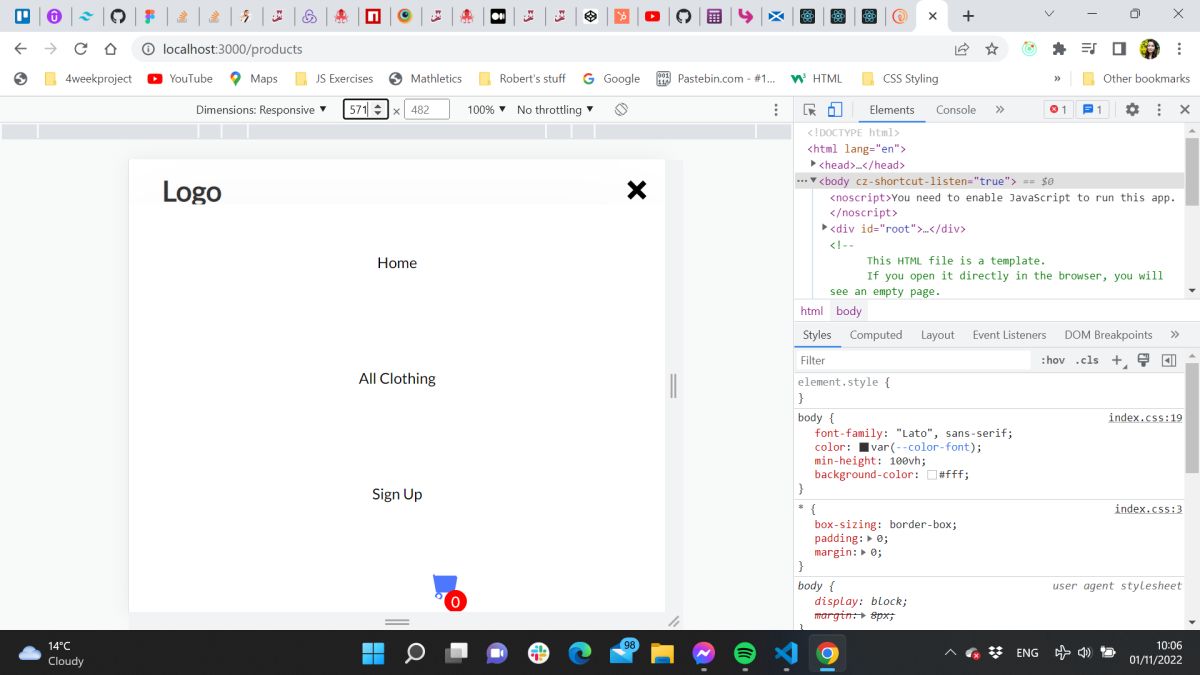Close the mobile menu with the X icon
Screen dimensions: 1200x675
[x=637, y=190]
